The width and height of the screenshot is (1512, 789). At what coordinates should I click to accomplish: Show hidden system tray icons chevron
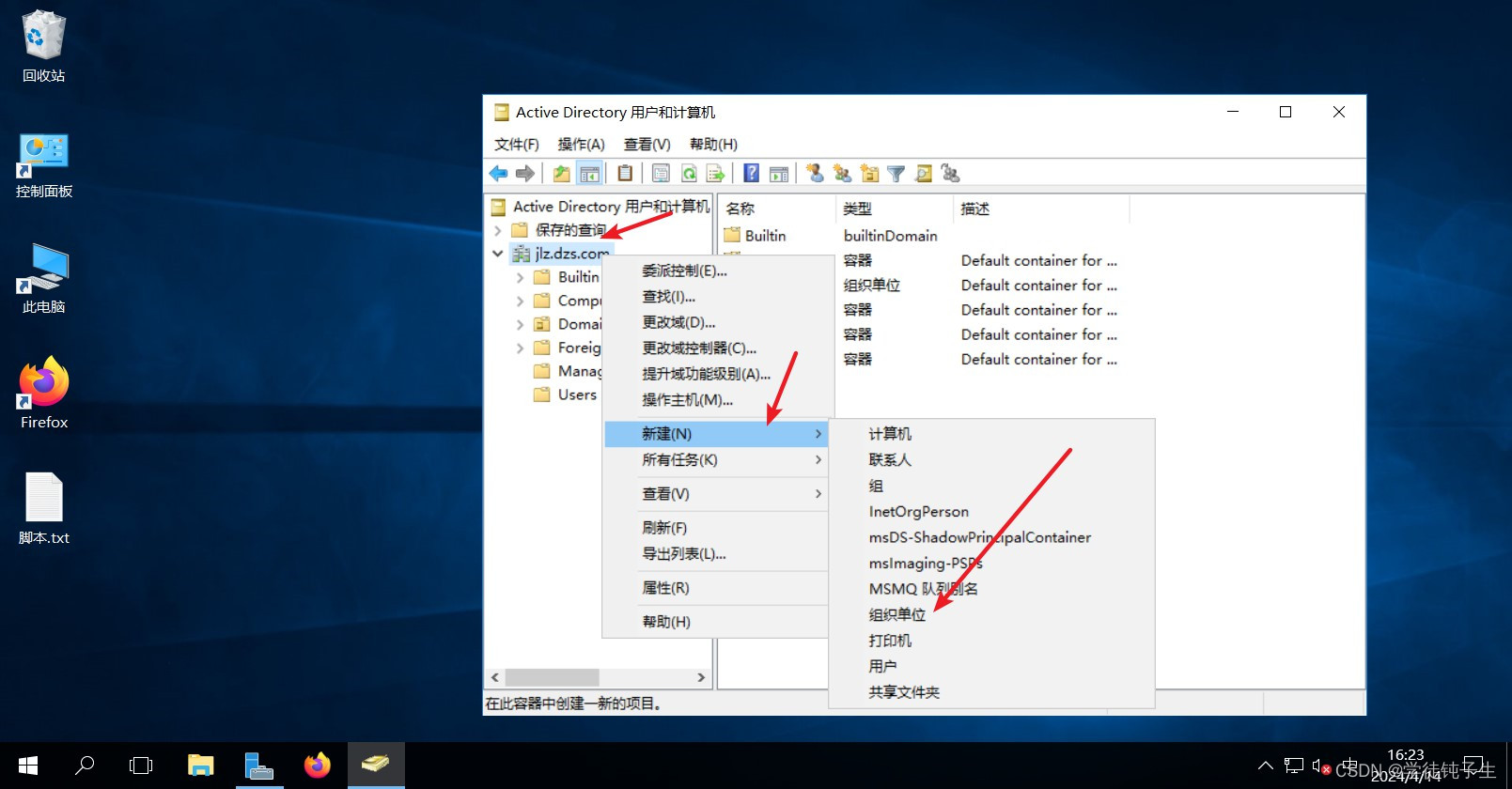1266,766
